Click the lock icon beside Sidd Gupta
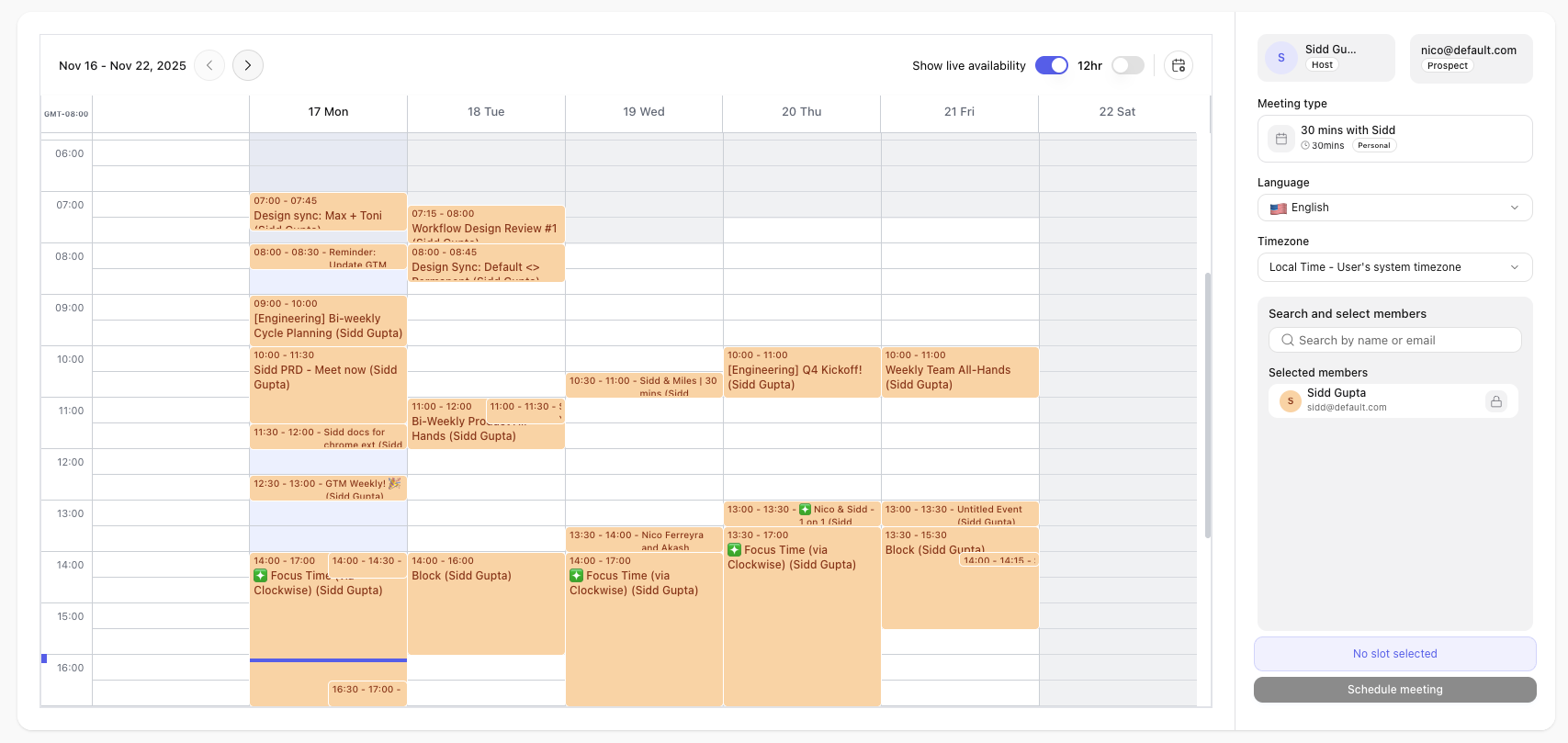Screen dimensions: 1568x743 tap(1495, 401)
